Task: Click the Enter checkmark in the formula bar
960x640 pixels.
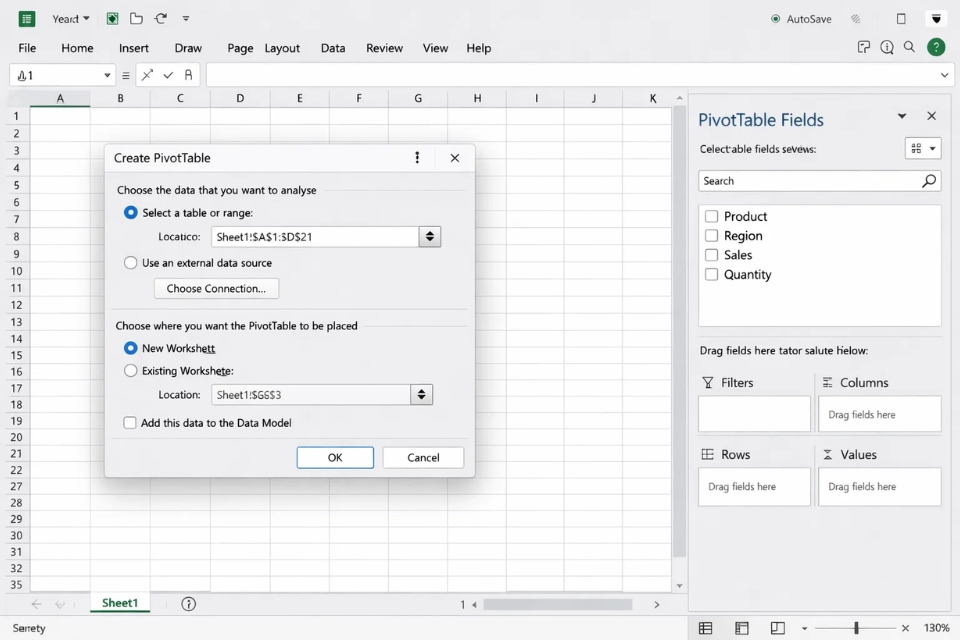Action: pyautogui.click(x=167, y=74)
